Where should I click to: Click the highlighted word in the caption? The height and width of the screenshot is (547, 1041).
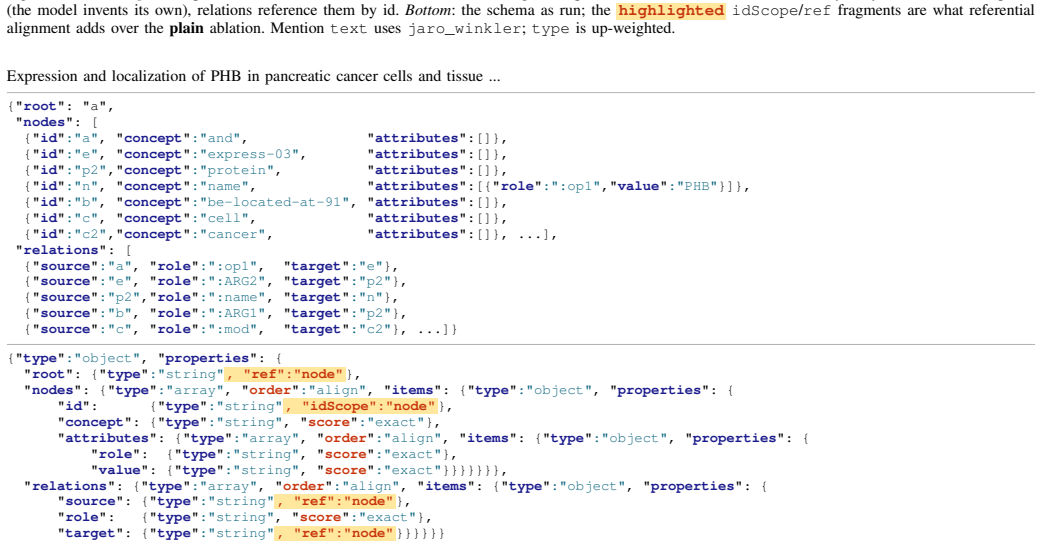(x=671, y=11)
